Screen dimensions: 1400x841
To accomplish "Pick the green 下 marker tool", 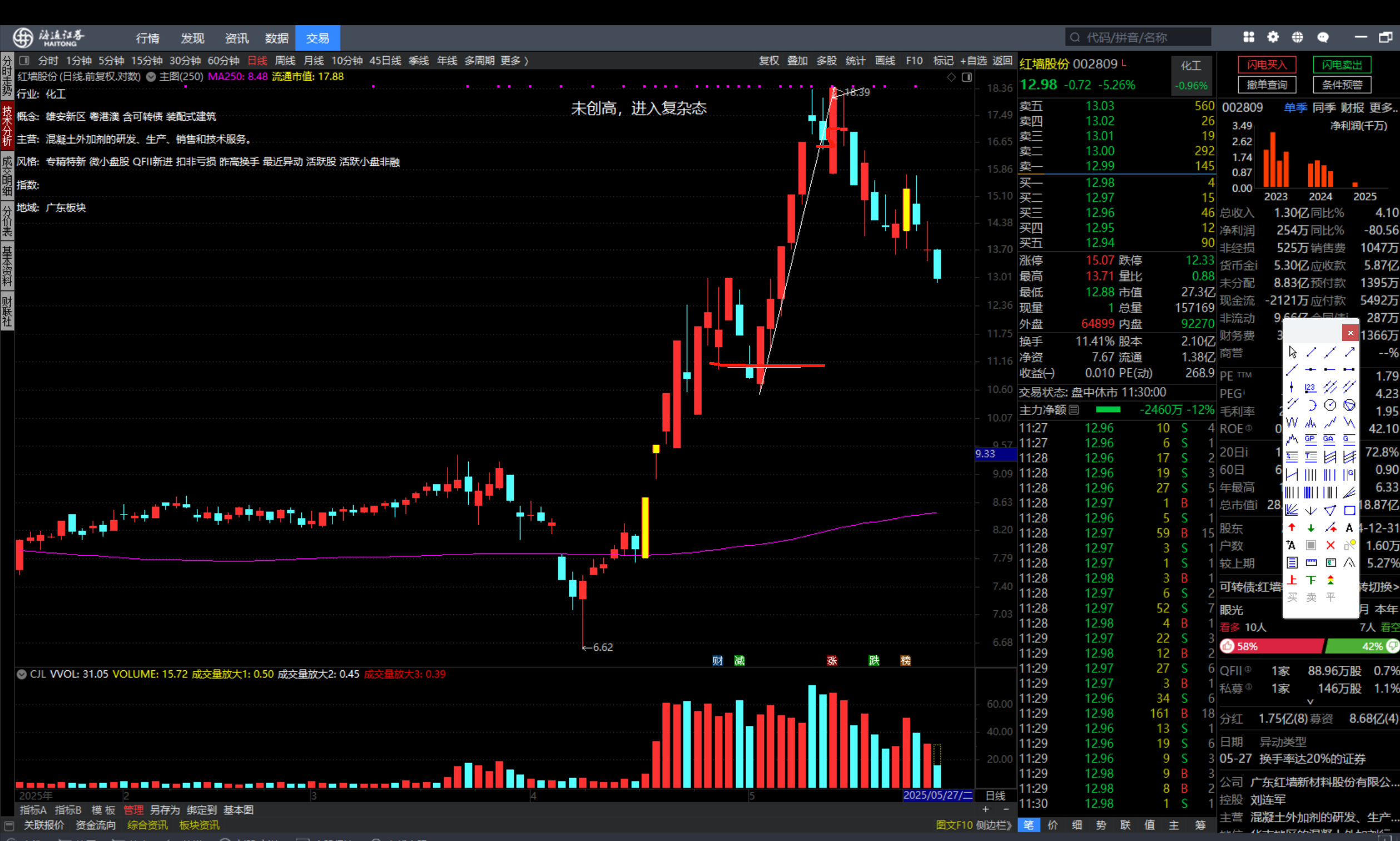I will pyautogui.click(x=1310, y=580).
